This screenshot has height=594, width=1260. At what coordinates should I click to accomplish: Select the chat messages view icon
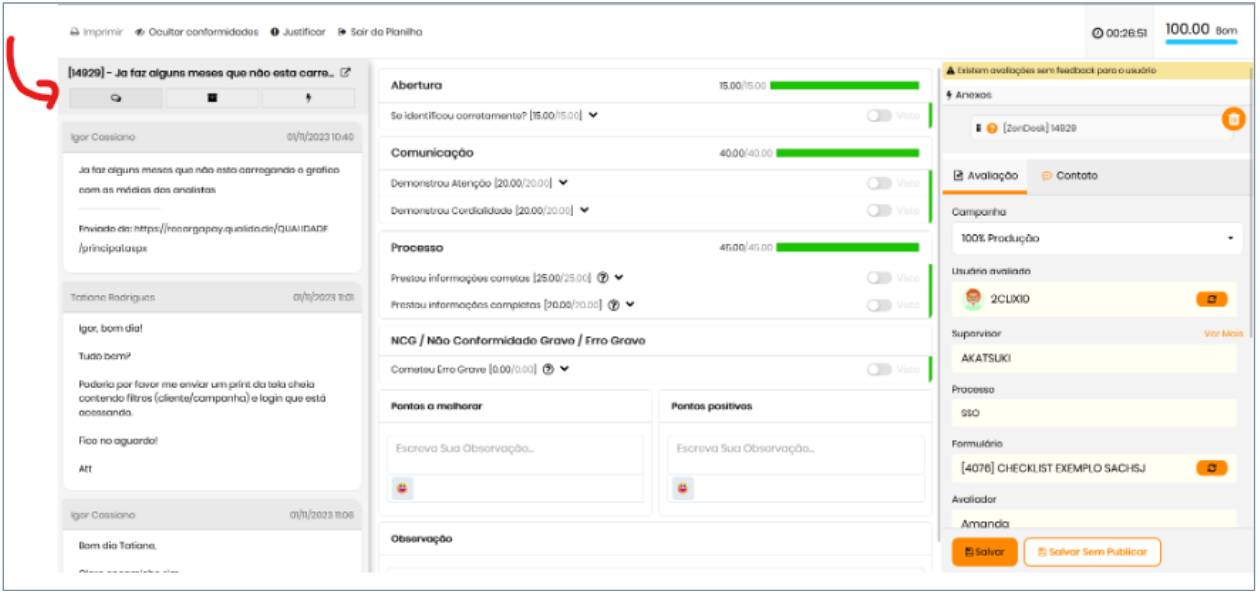tap(116, 98)
